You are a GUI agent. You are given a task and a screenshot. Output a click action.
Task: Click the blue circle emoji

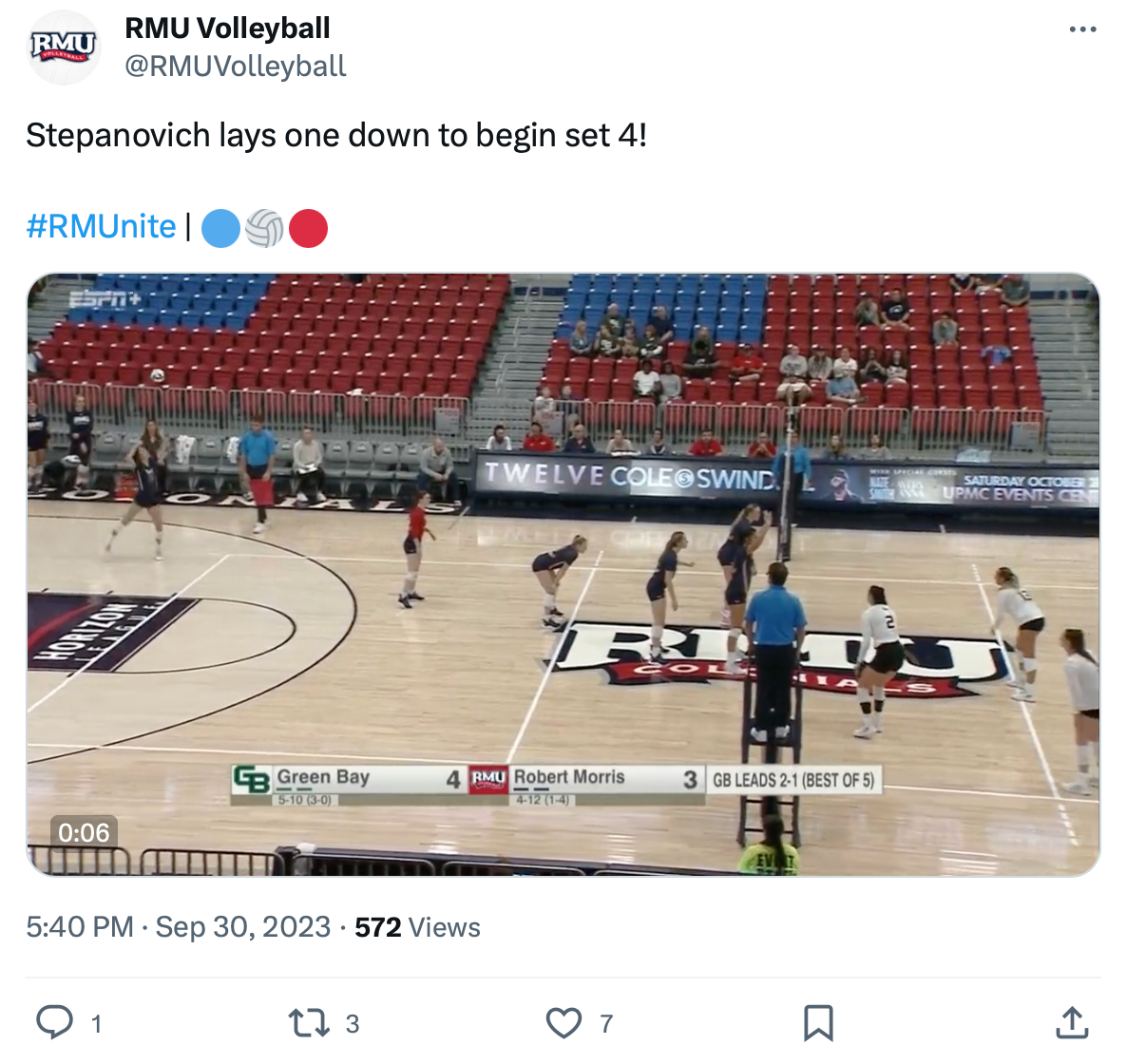[x=220, y=228]
